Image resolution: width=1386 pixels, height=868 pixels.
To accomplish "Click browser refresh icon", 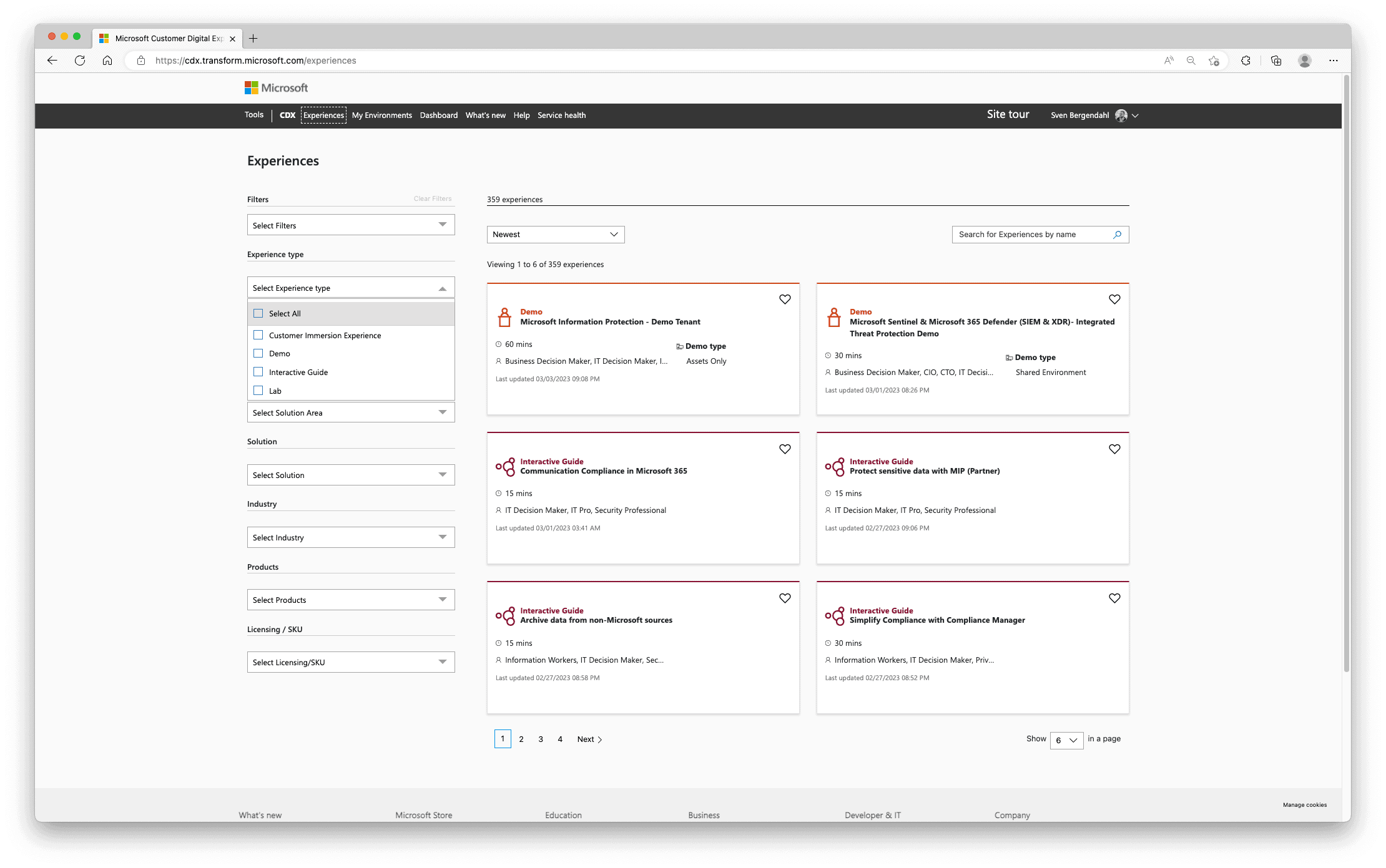I will [x=80, y=61].
